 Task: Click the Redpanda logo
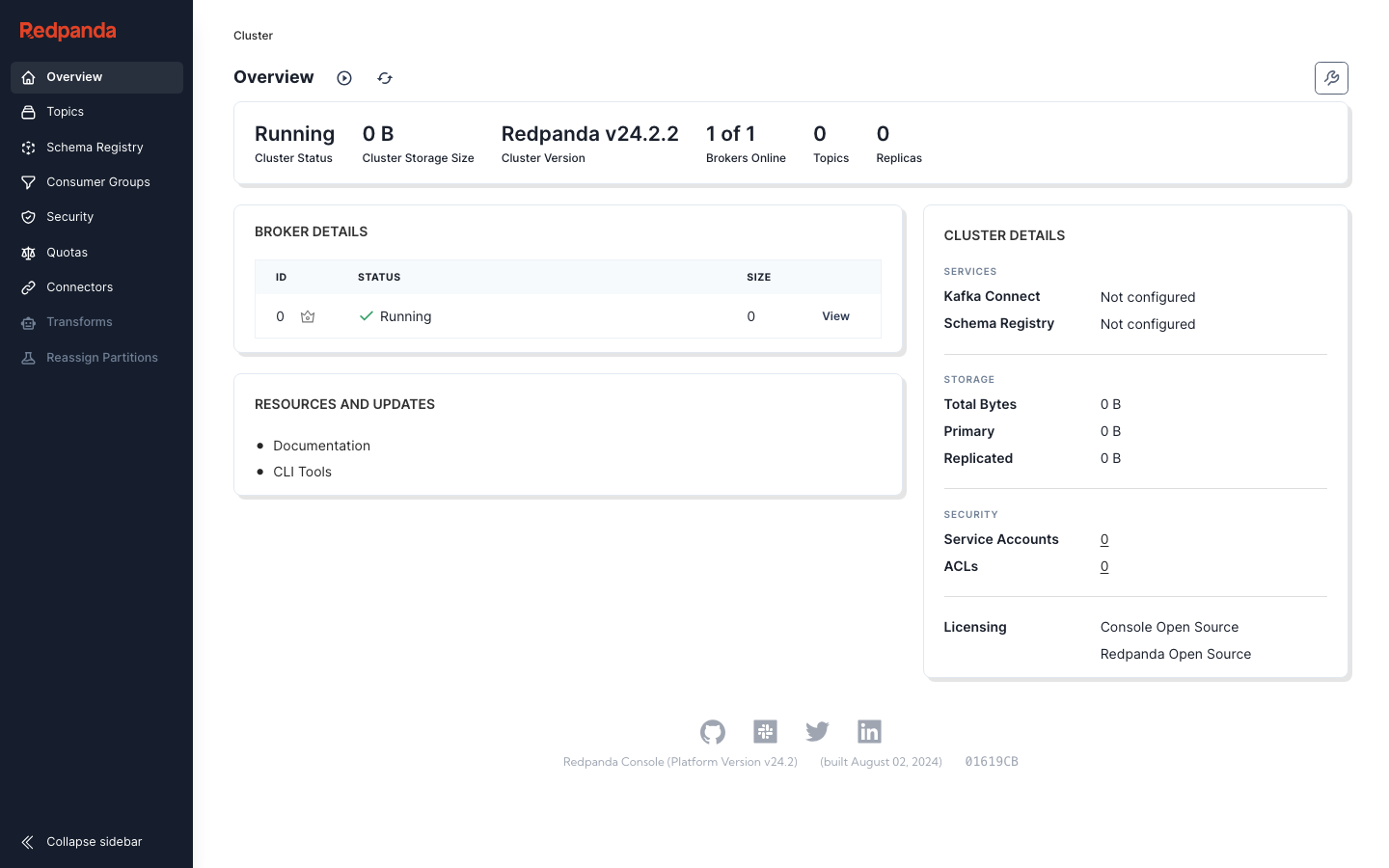pos(68,31)
